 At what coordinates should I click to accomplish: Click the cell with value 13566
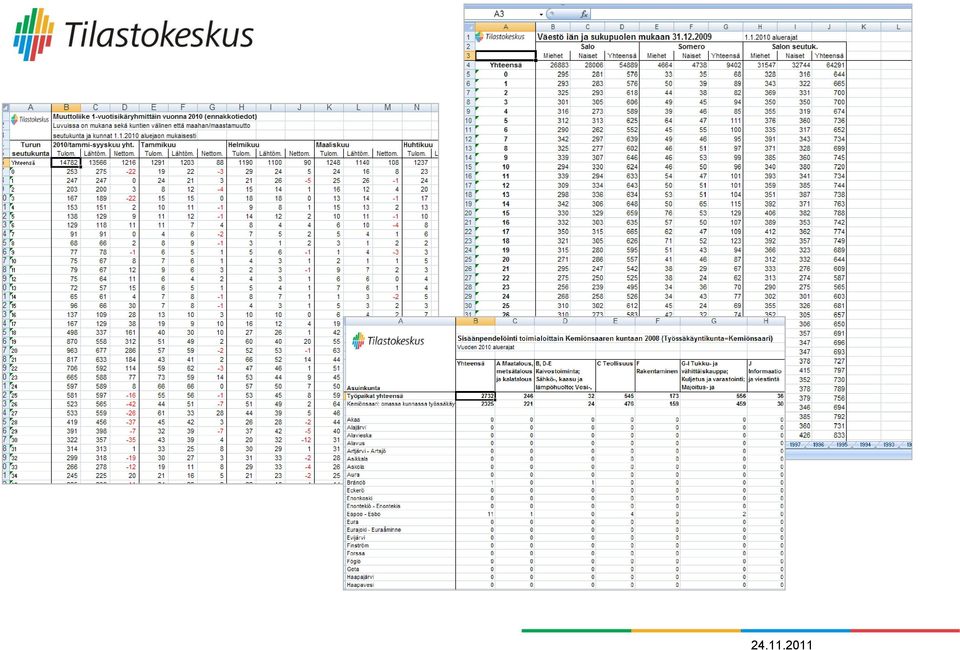pyautogui.click(x=97, y=163)
